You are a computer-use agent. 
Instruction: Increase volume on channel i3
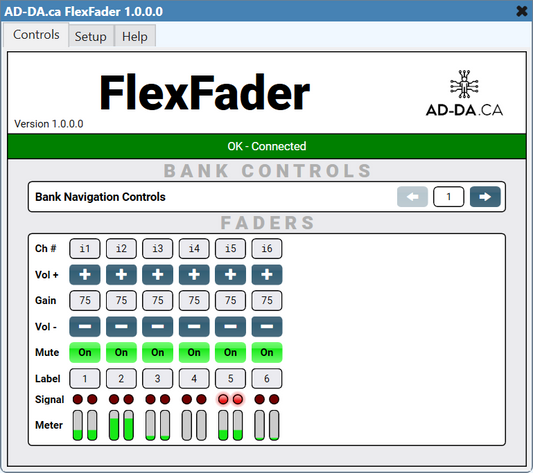coord(157,274)
